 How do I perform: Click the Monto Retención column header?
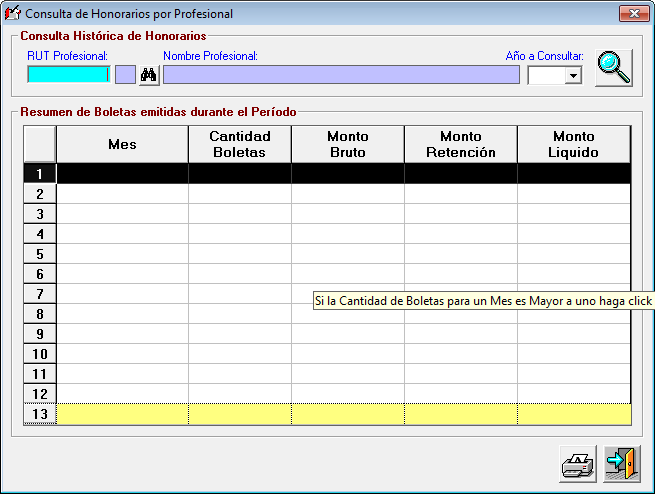(x=461, y=144)
